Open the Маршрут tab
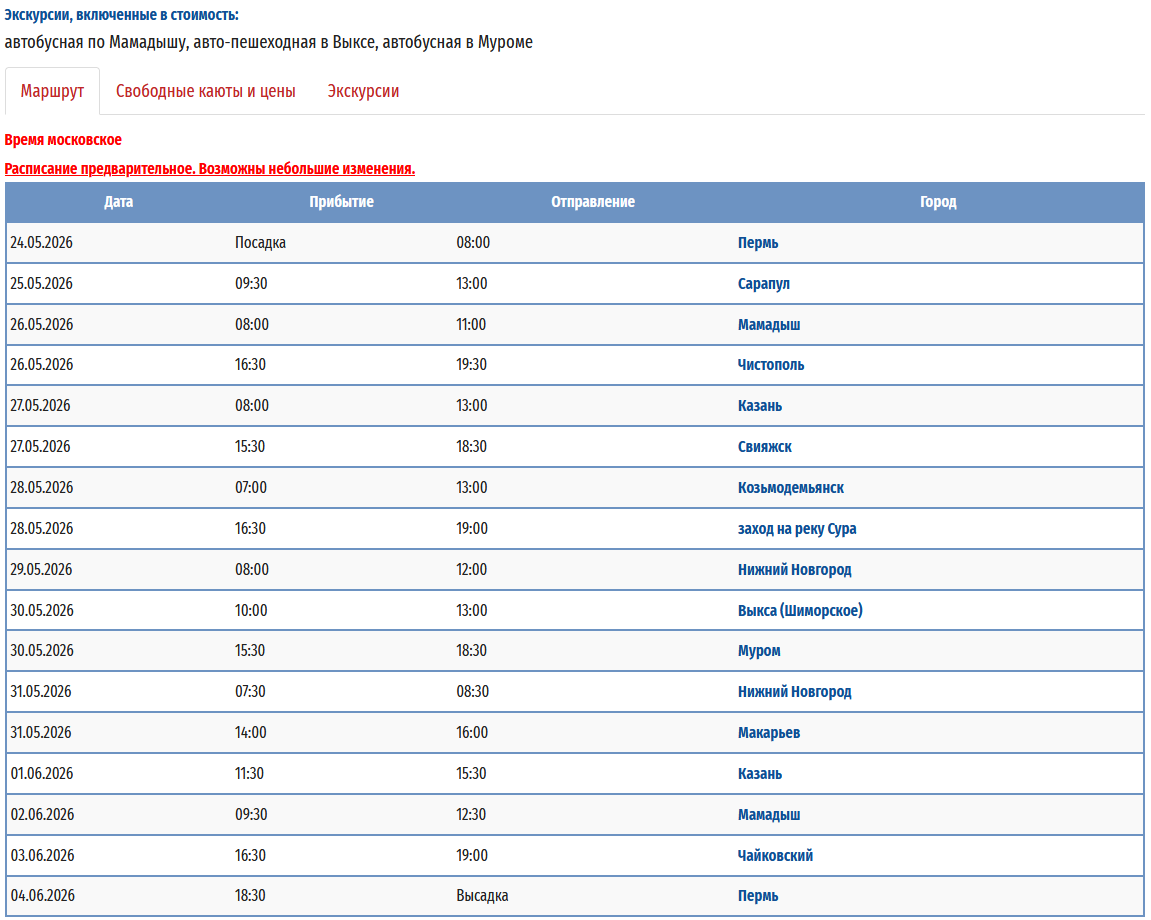 [x=52, y=91]
